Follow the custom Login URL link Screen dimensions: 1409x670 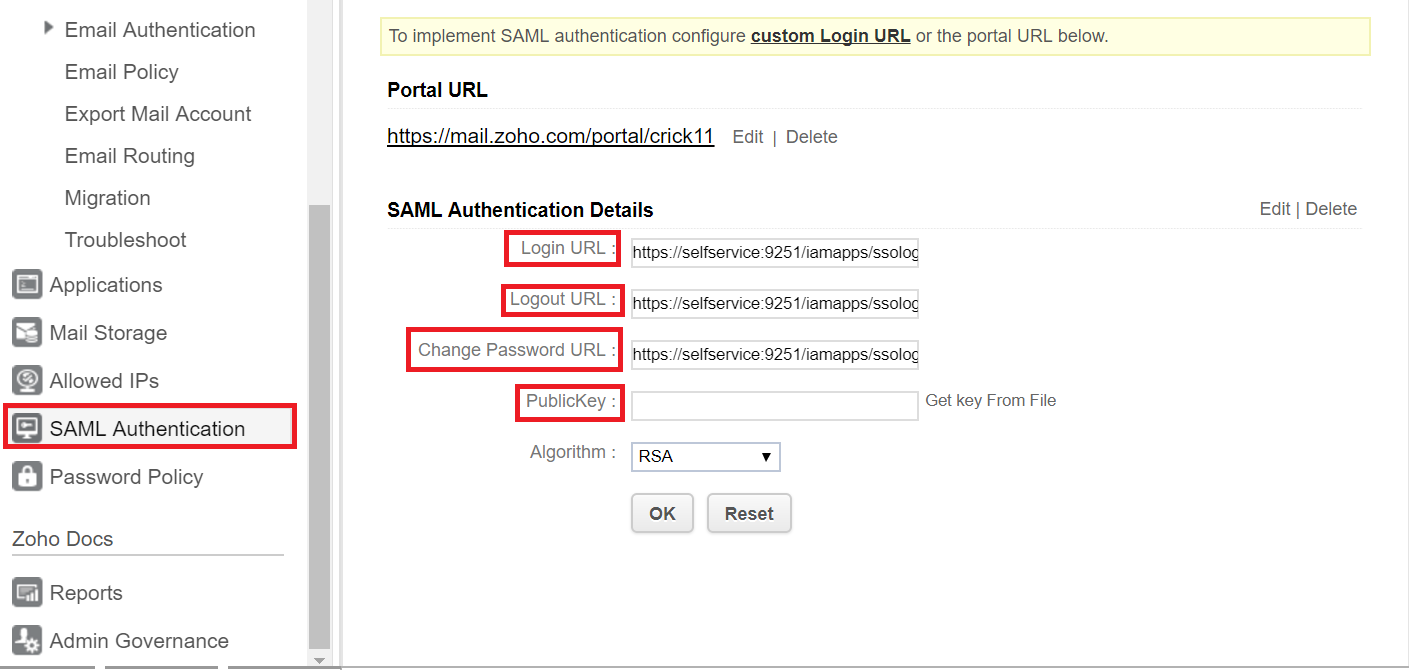830,36
